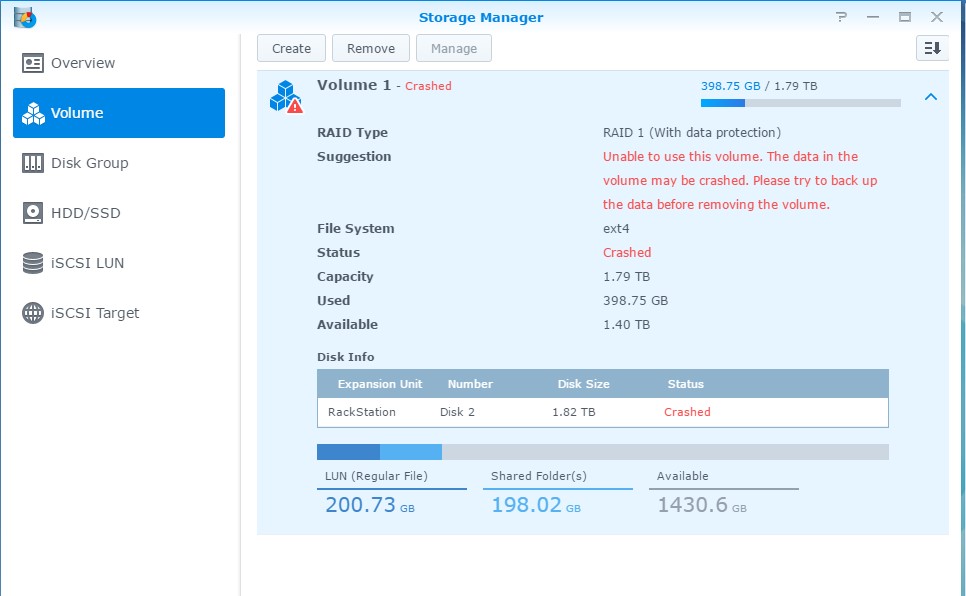
Task: Click the Volume cubes icon in sidebar
Action: click(33, 113)
